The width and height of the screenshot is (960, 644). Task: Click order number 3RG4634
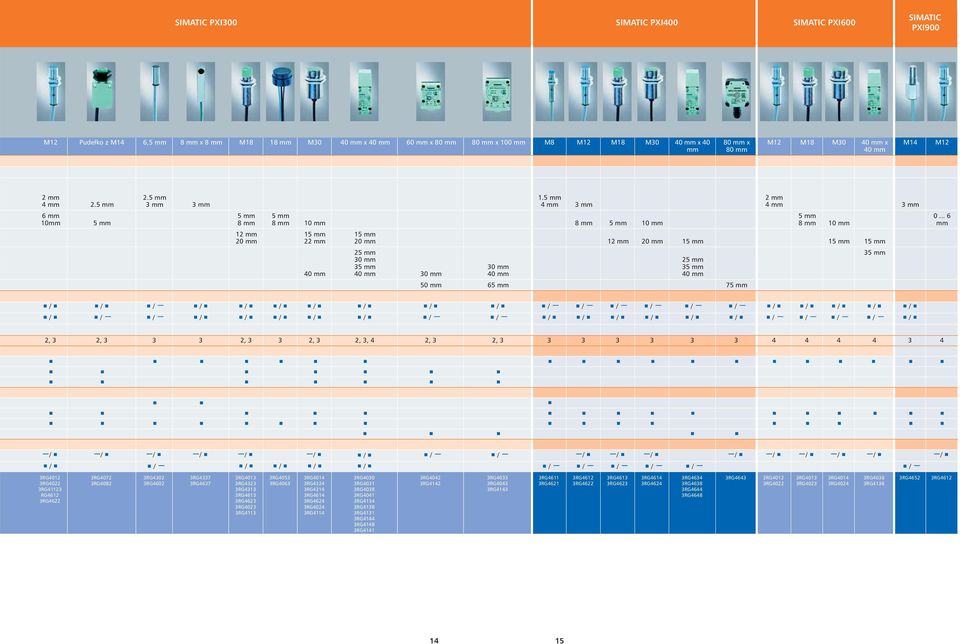pyautogui.click(x=692, y=477)
